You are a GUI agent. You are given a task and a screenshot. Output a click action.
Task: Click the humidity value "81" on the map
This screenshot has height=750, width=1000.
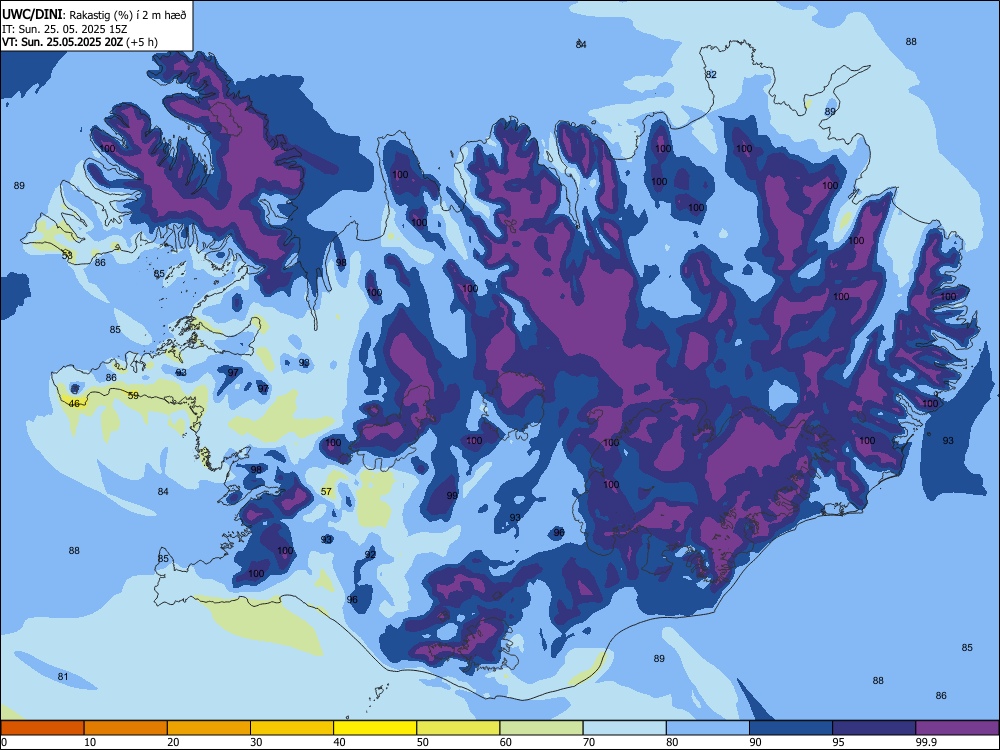[62, 677]
